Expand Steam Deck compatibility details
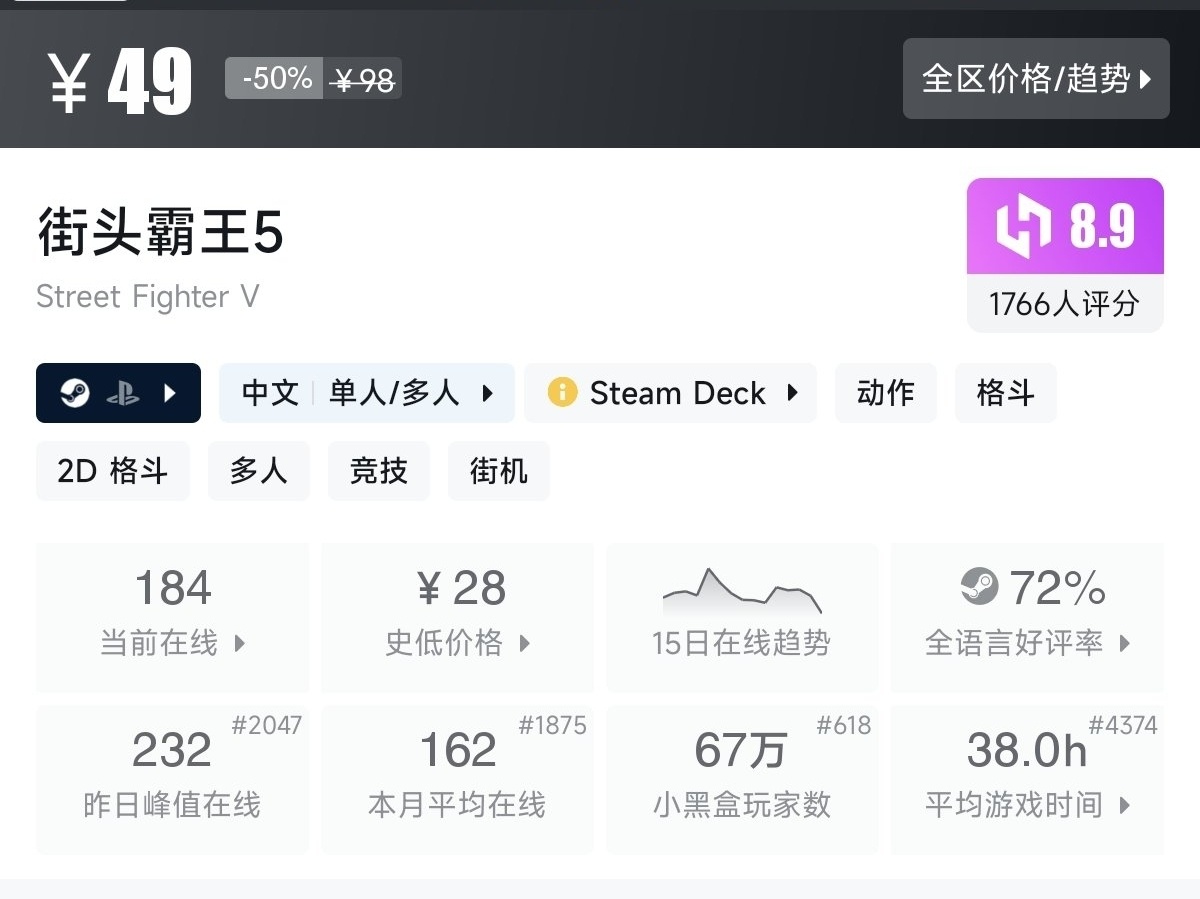The image size is (1200, 899). click(792, 393)
